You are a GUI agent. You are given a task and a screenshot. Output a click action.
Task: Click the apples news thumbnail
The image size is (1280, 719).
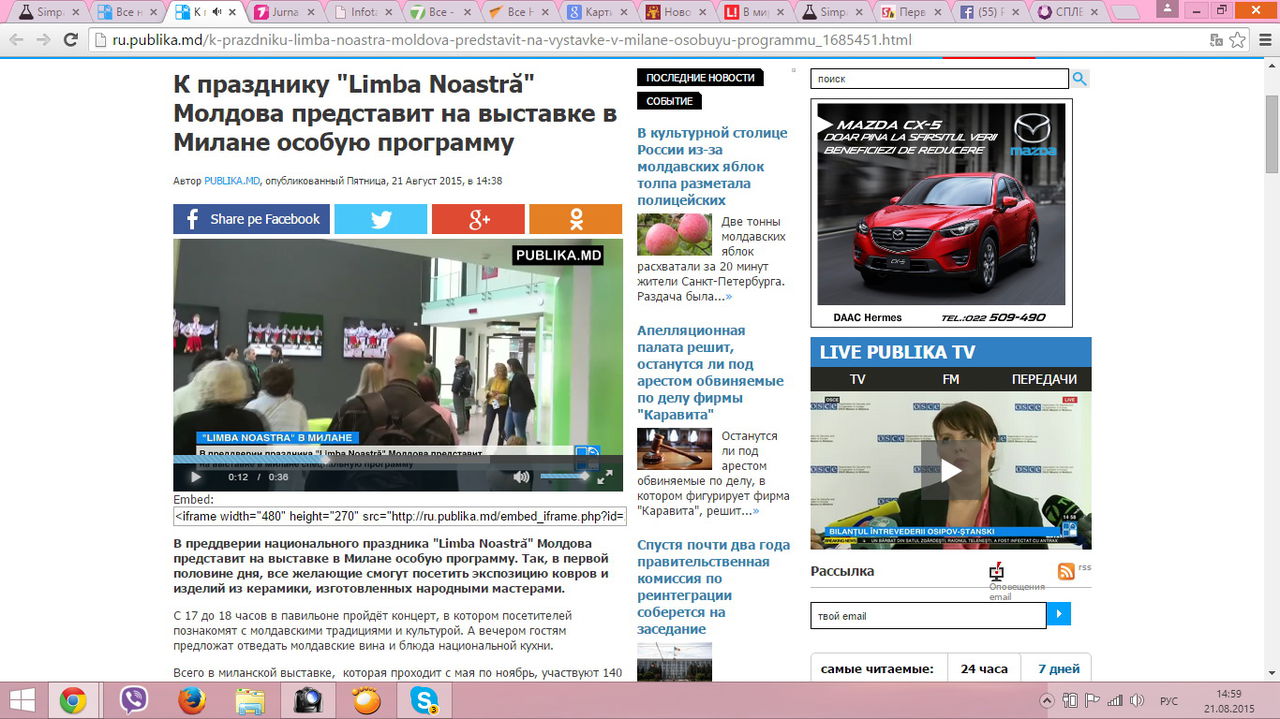[x=674, y=234]
